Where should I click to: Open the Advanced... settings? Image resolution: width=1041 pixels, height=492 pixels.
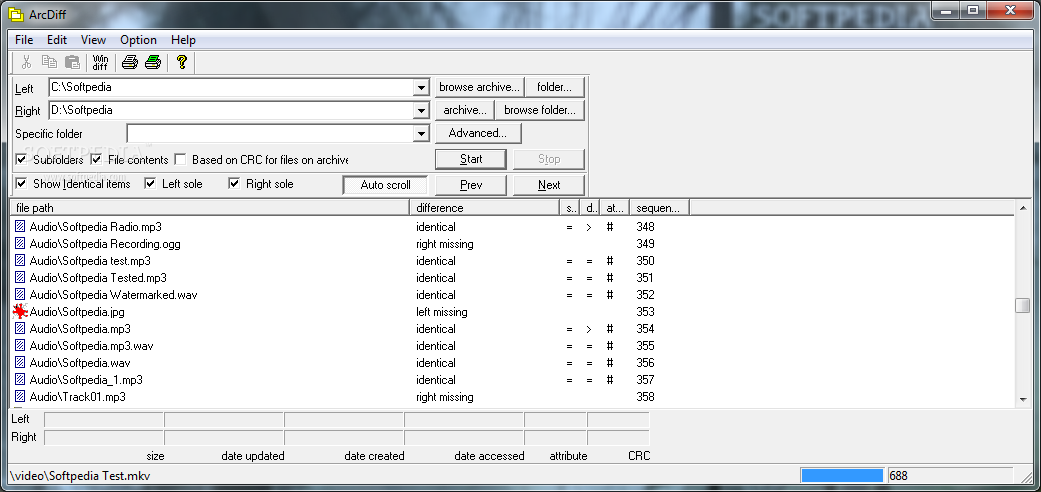[477, 133]
